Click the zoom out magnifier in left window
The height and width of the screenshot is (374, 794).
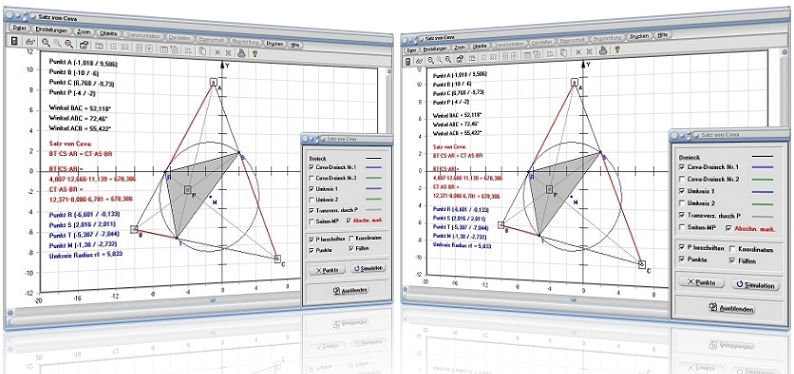(68, 45)
